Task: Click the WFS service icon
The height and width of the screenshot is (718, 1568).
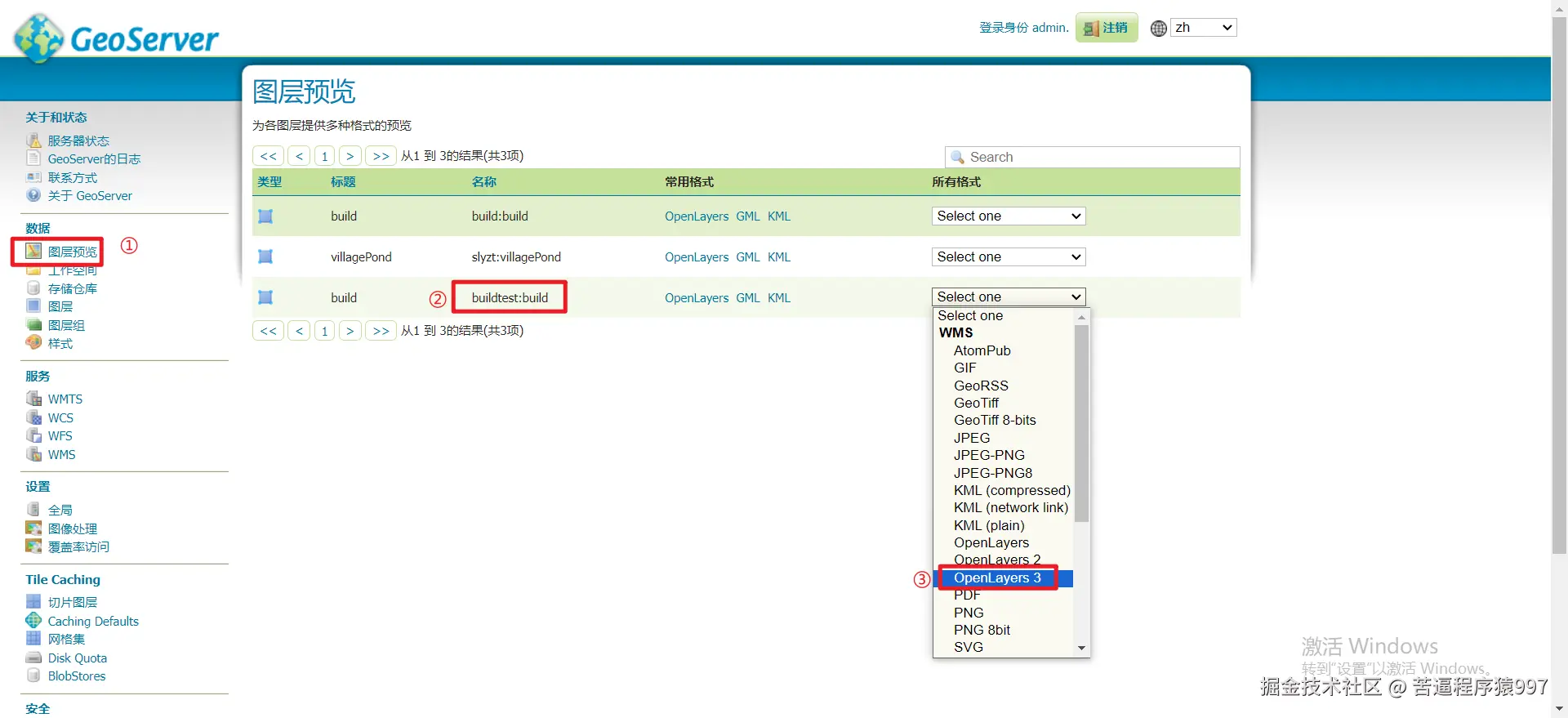Action: pyautogui.click(x=33, y=435)
